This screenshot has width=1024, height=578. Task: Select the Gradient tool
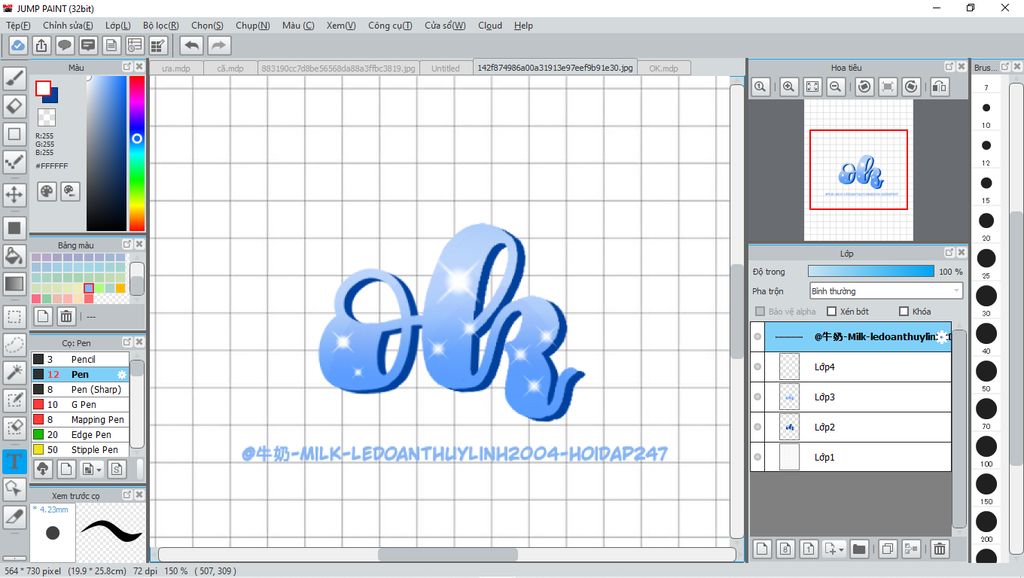pos(14,283)
